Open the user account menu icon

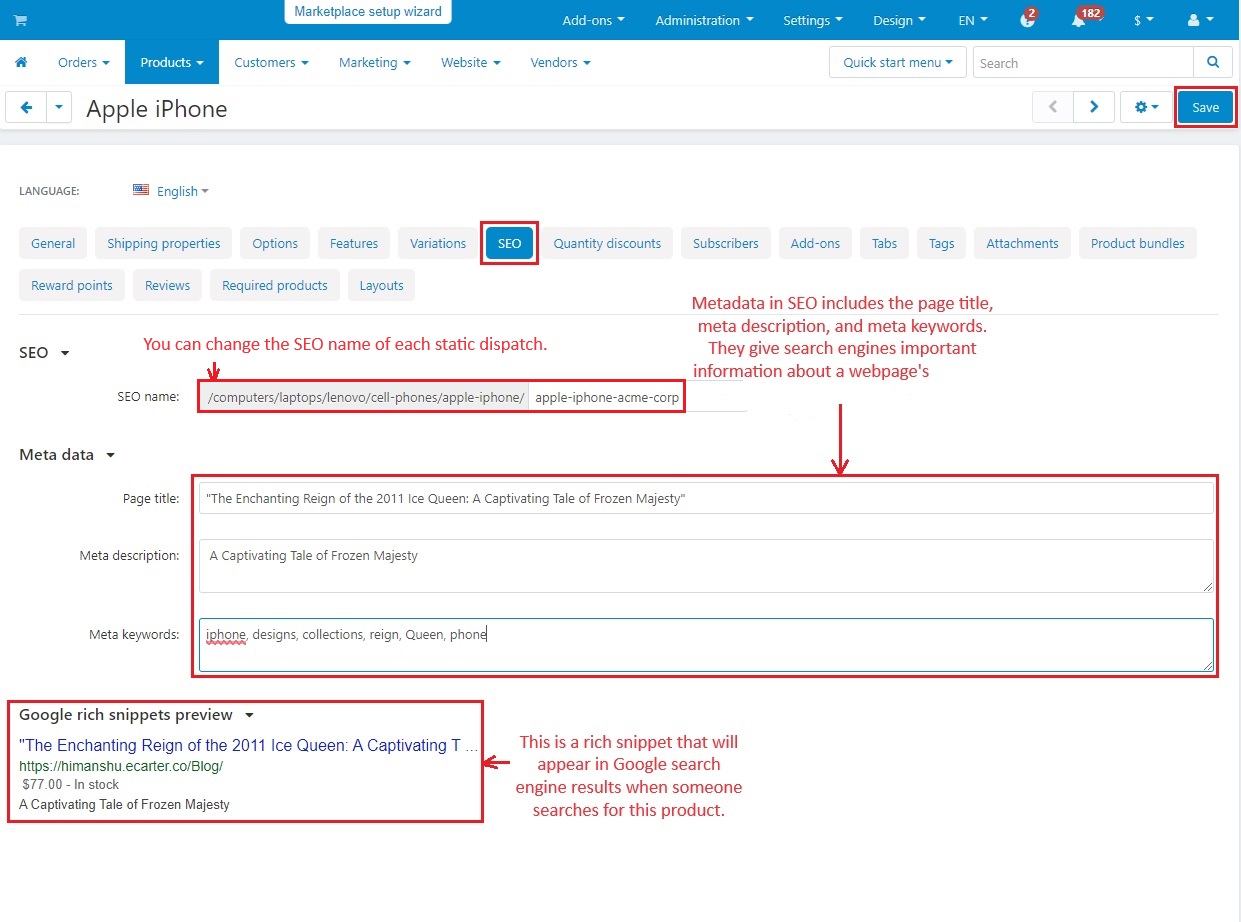point(1200,20)
